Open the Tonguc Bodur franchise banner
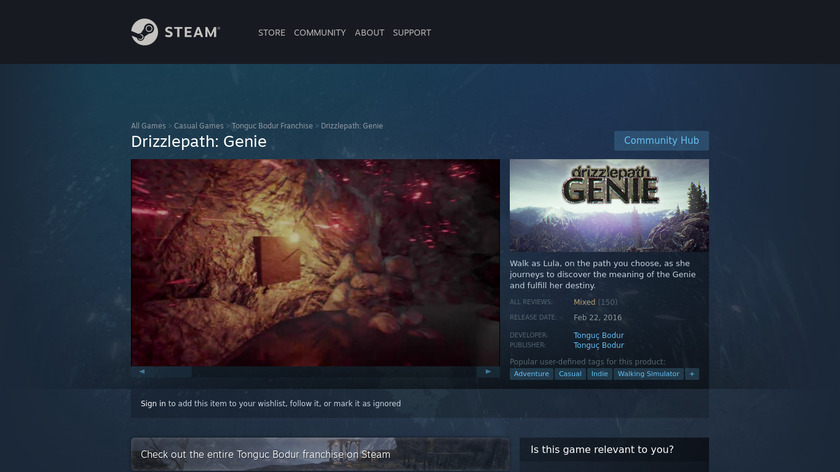Image resolution: width=840 pixels, height=472 pixels. pos(320,454)
